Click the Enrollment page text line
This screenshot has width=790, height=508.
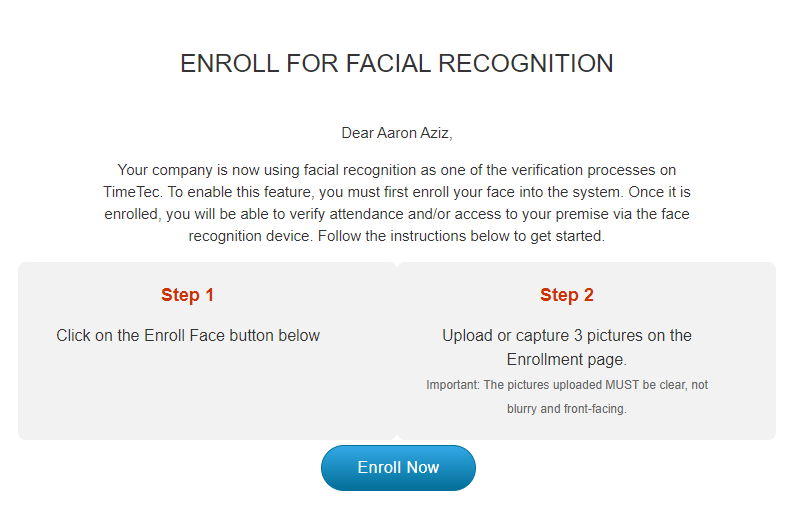pos(567,360)
